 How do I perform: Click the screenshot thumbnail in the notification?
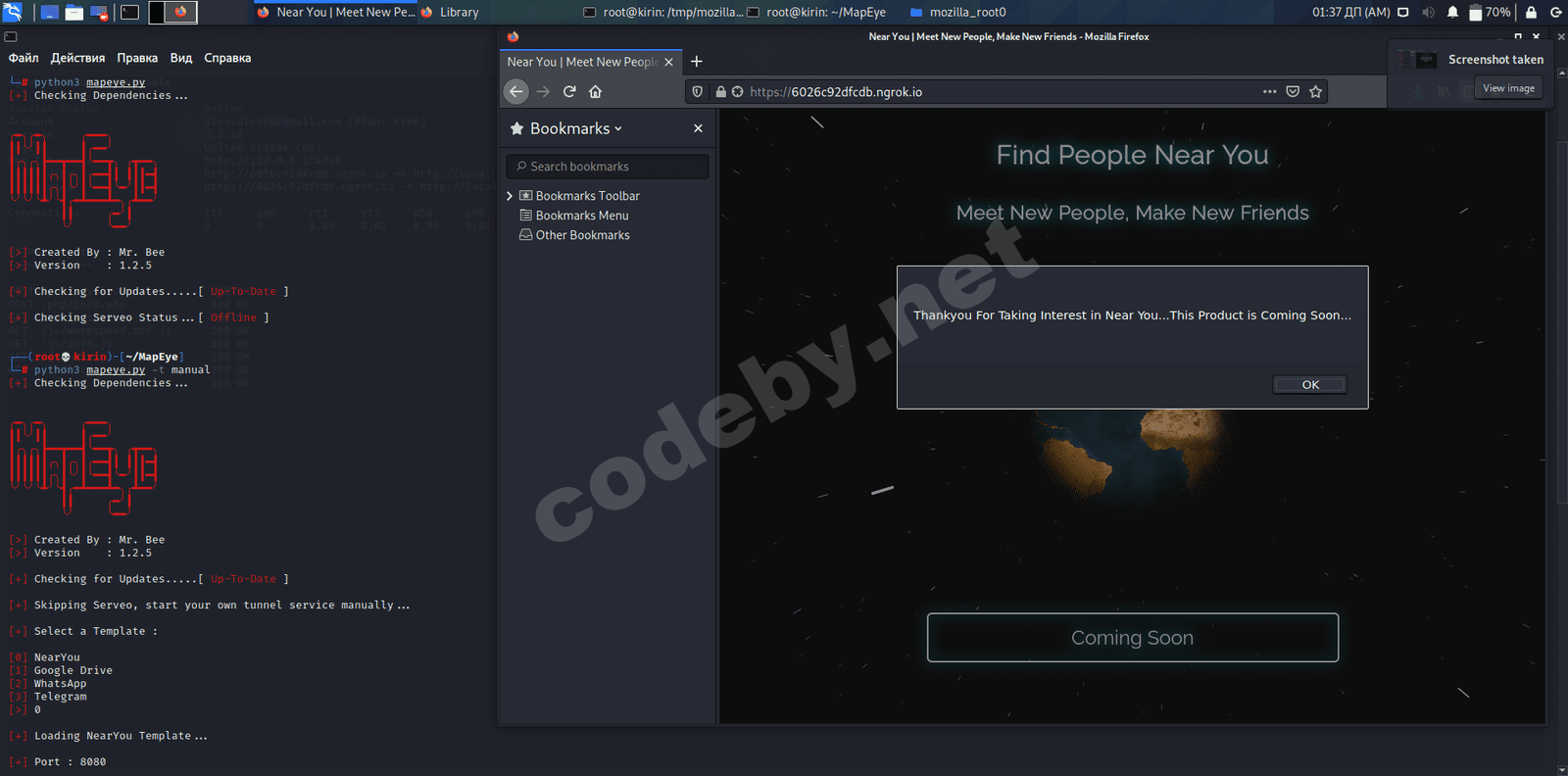pyautogui.click(x=1418, y=60)
